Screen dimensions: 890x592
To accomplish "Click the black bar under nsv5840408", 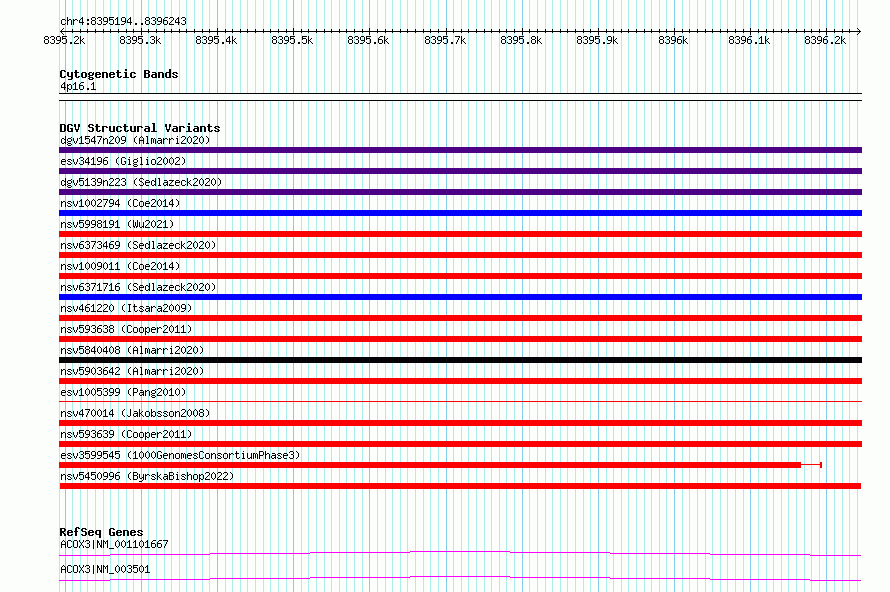I will pos(460,360).
